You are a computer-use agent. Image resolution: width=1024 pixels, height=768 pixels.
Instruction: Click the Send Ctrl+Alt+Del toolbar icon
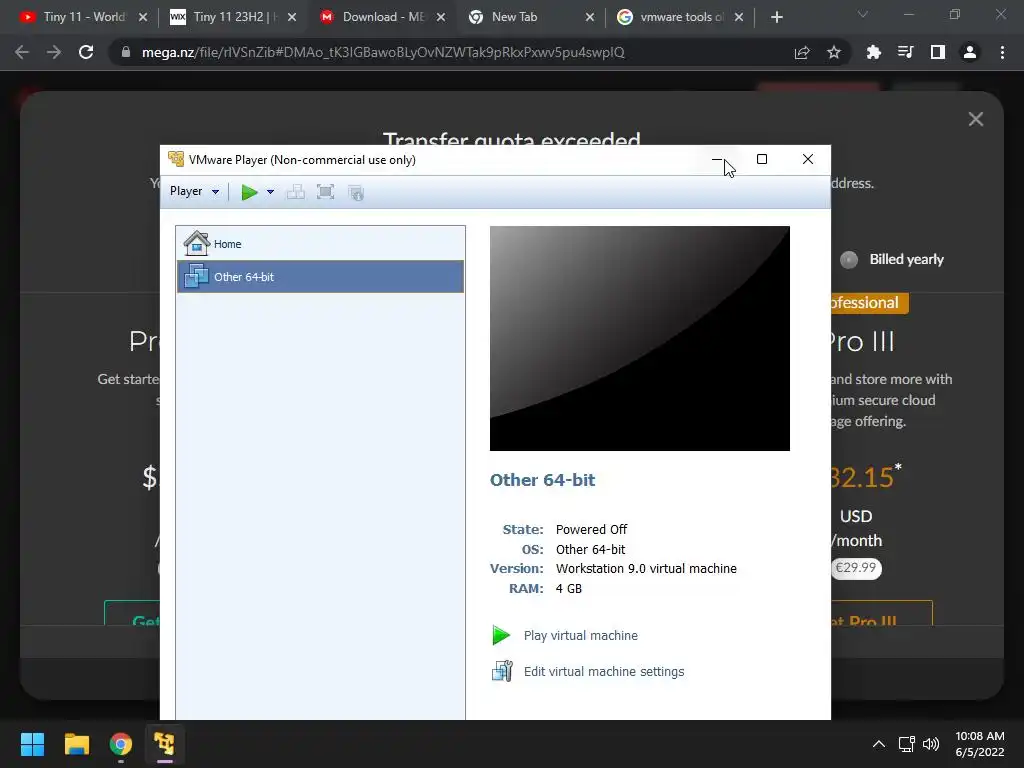(x=296, y=192)
